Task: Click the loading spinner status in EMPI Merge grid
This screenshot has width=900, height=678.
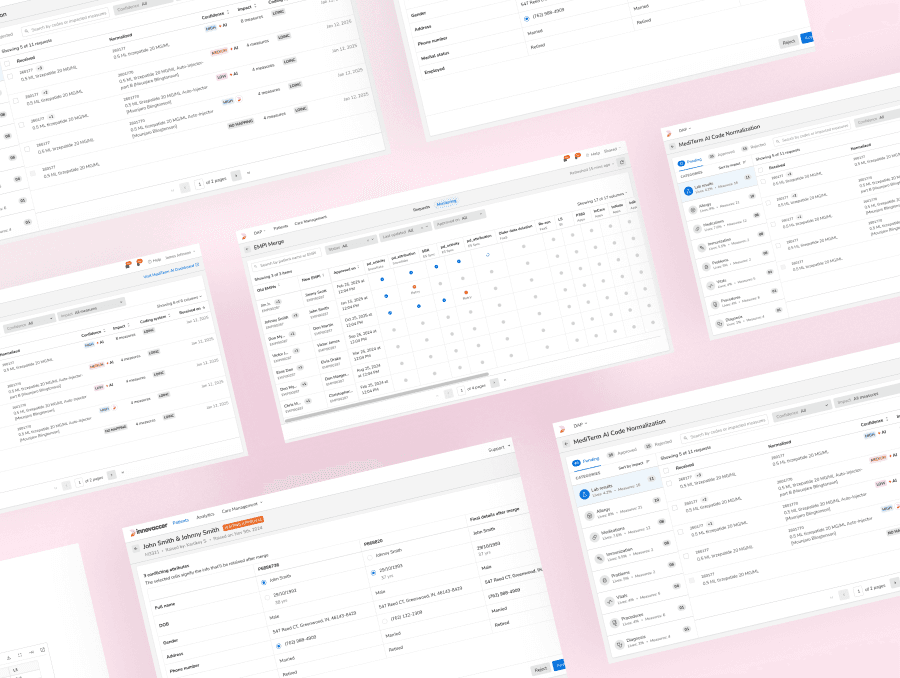Action: click(488, 254)
